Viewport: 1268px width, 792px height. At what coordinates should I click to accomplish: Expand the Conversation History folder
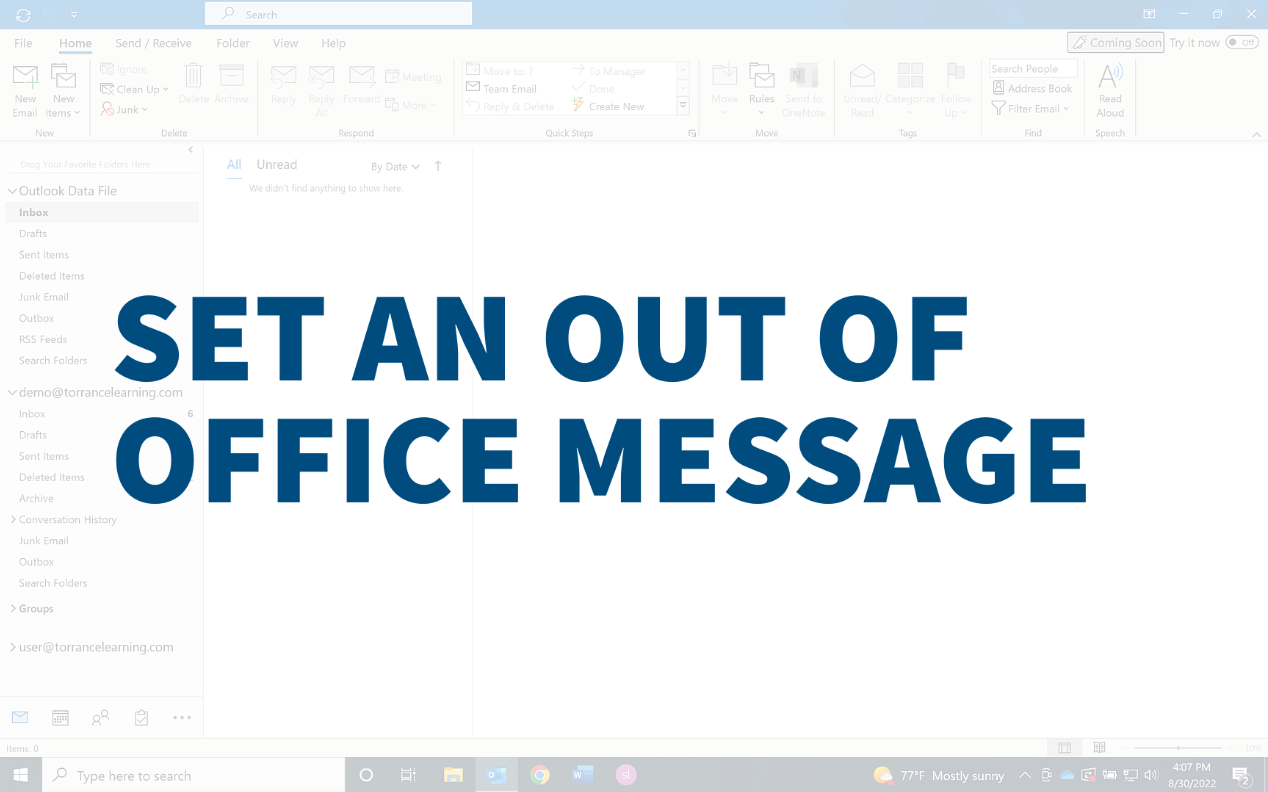point(13,520)
